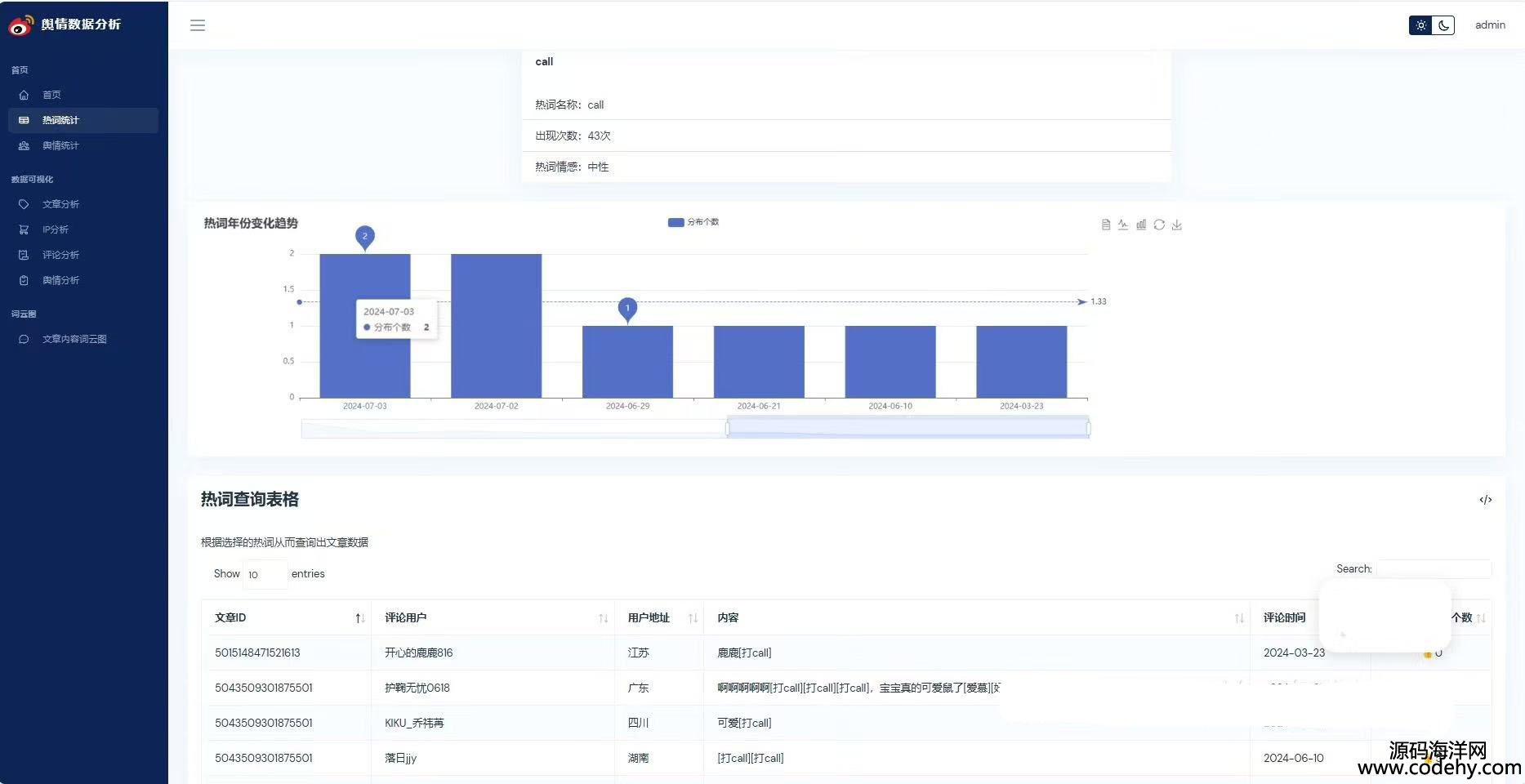The height and width of the screenshot is (784, 1525).
Task: Click the code view icon in table card
Action: pos(1485,500)
